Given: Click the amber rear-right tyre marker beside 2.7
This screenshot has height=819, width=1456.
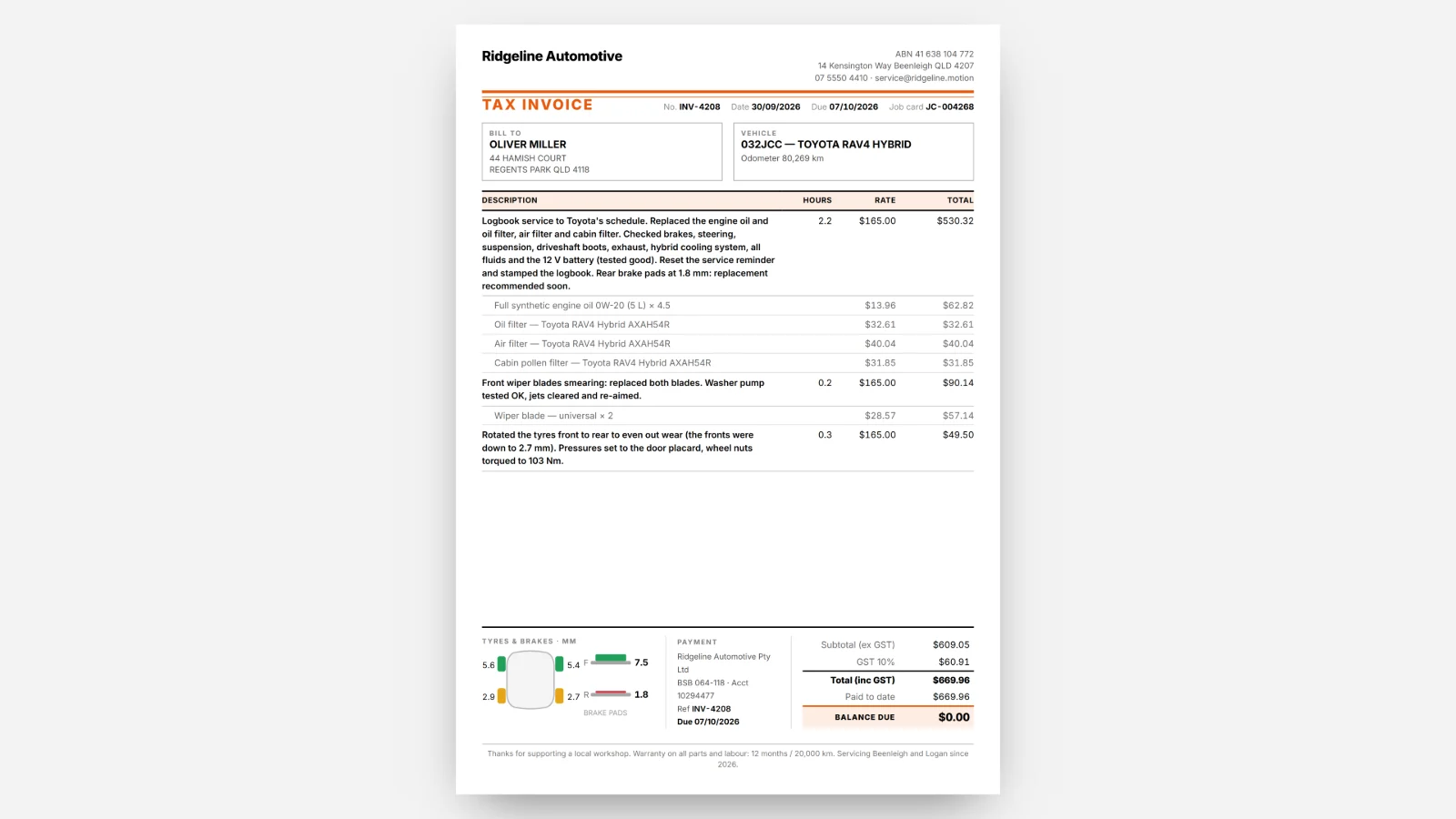Looking at the screenshot, I should coord(559,696).
